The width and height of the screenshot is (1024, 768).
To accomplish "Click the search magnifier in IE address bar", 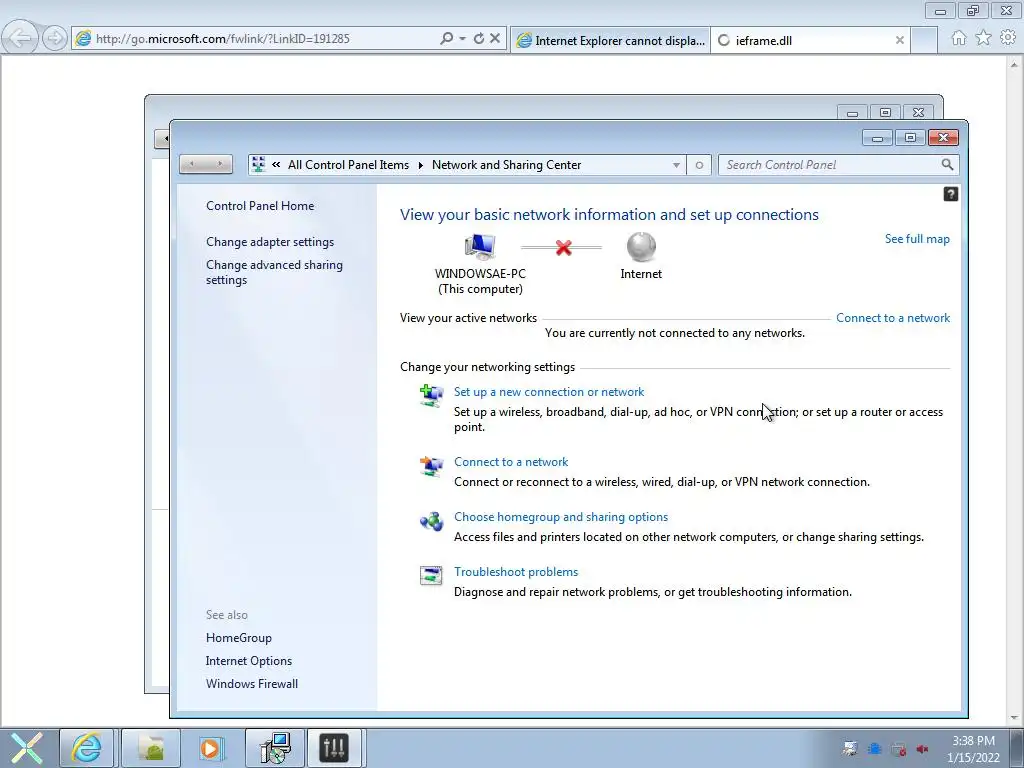I will (x=447, y=39).
